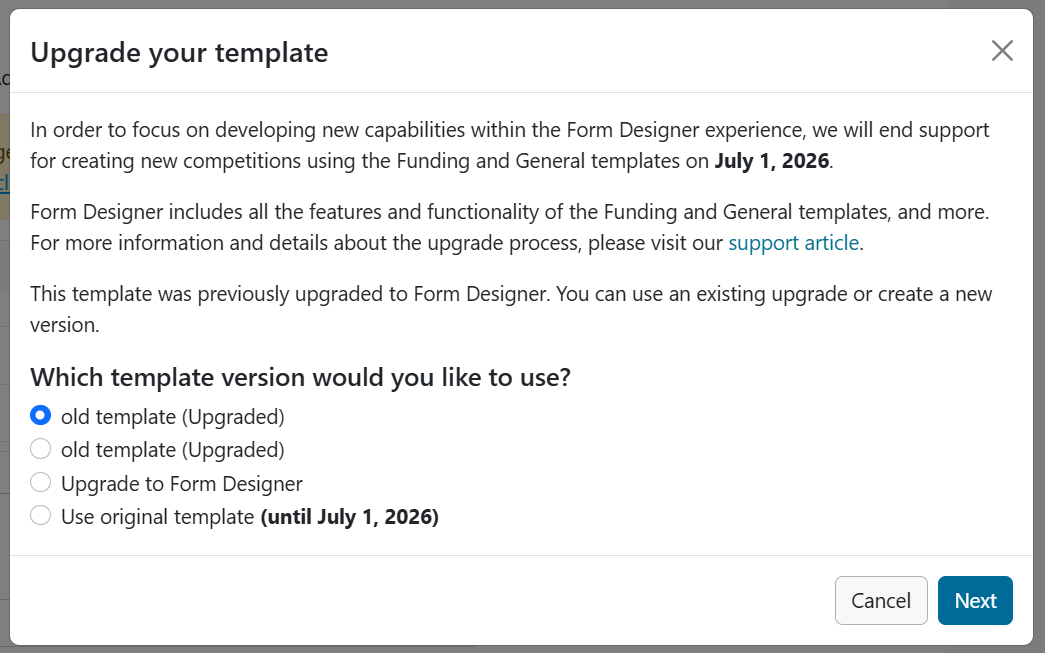Click the close cross in the corner
This screenshot has width=1045, height=653.
[x=1002, y=50]
